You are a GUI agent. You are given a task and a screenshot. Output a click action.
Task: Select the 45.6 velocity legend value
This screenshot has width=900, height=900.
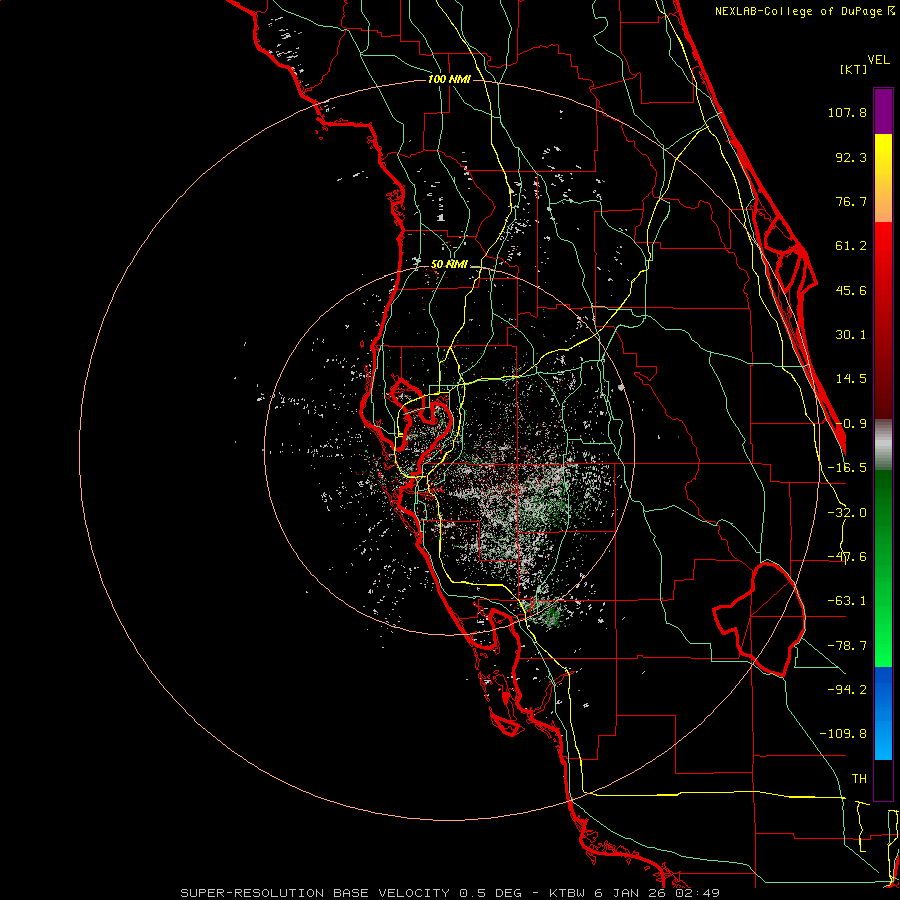pyautogui.click(x=851, y=290)
